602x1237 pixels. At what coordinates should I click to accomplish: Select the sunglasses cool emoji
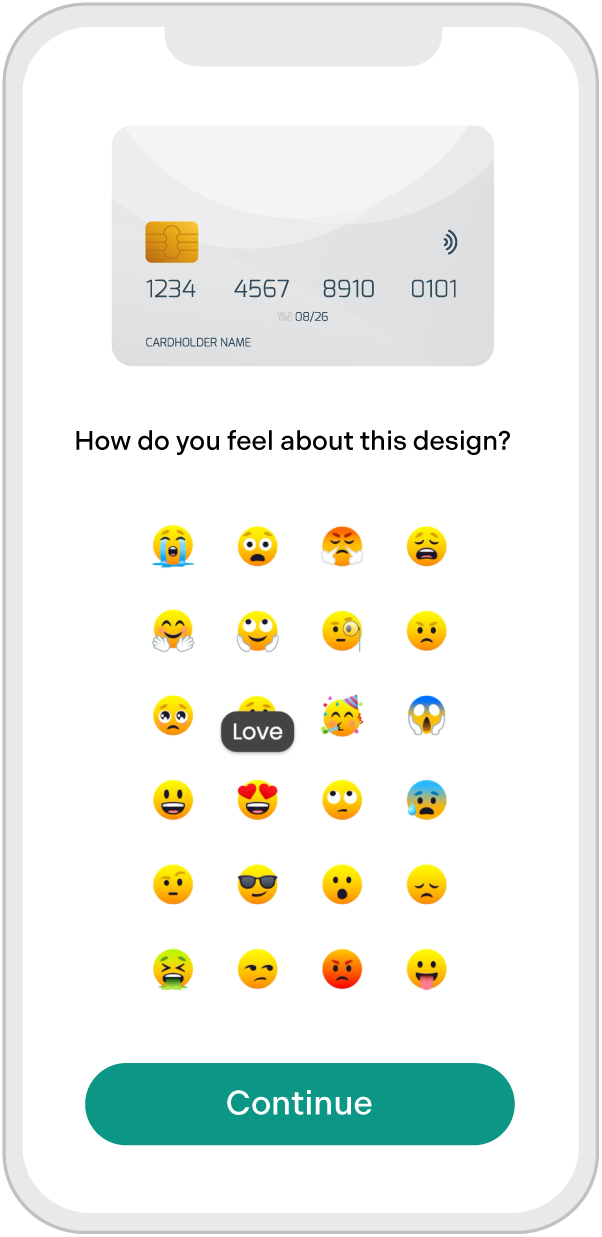pos(257,885)
